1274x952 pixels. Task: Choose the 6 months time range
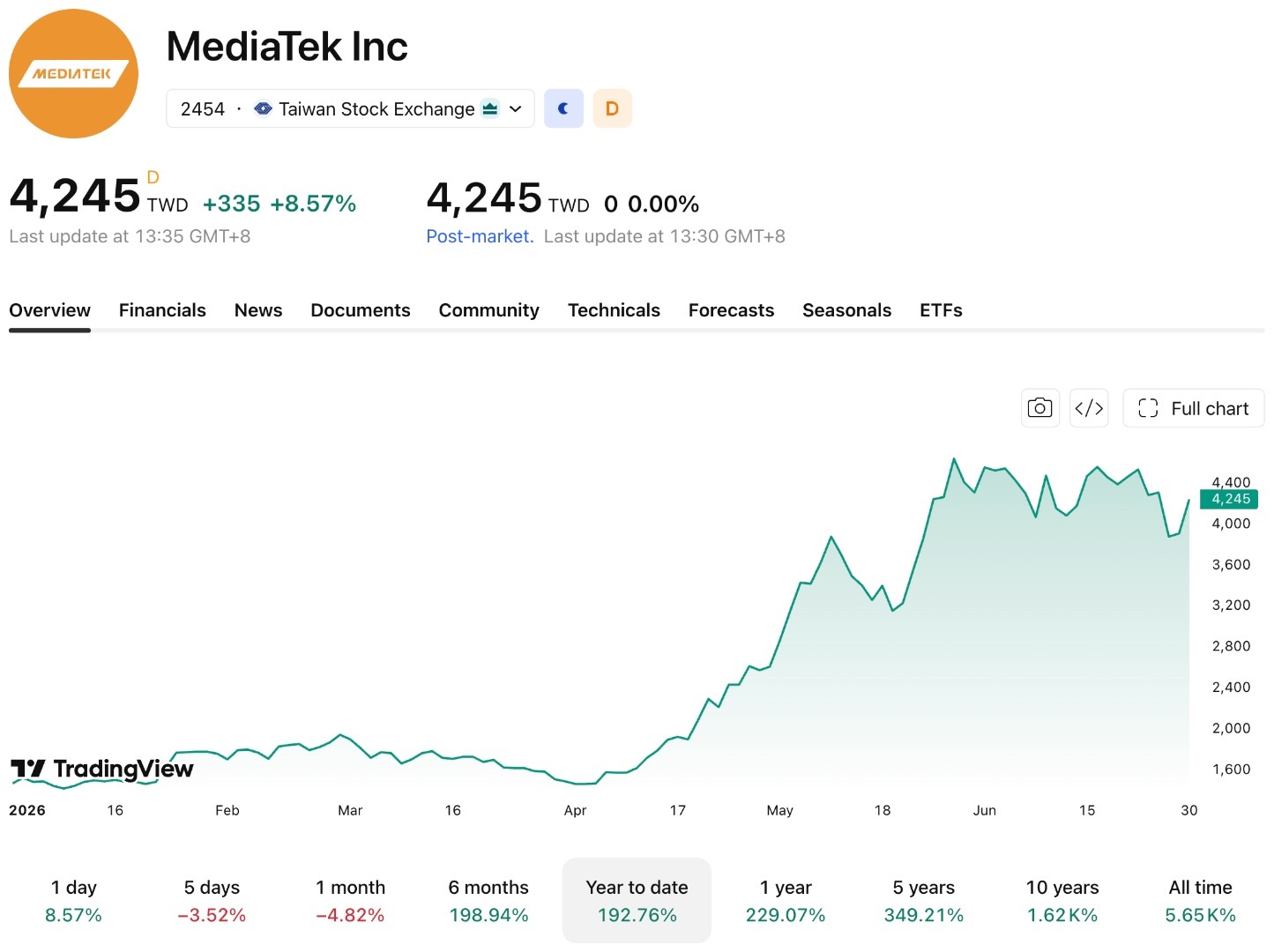(488, 901)
